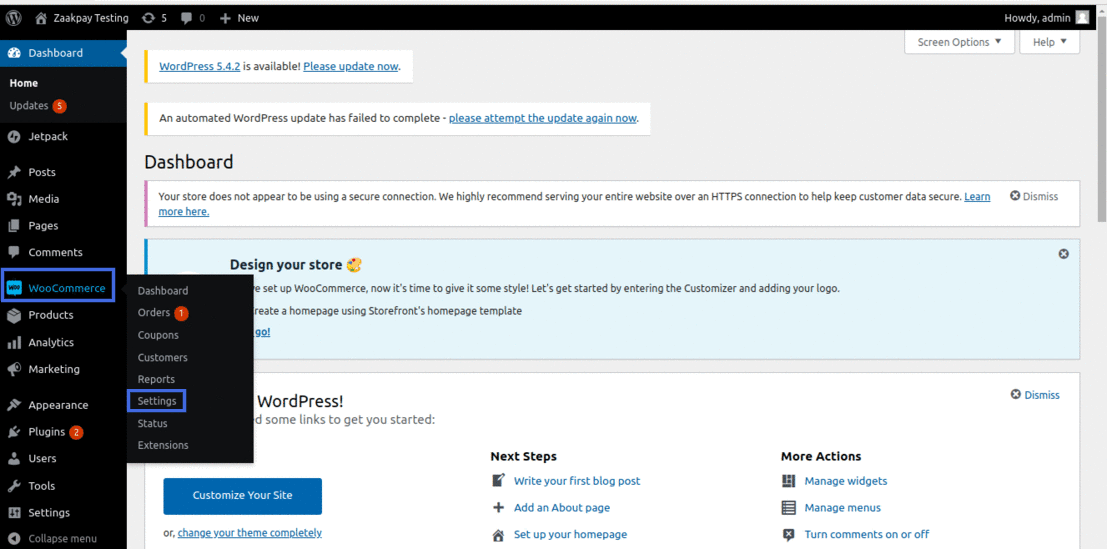Click the menus icon beside Manage menus

point(789,507)
